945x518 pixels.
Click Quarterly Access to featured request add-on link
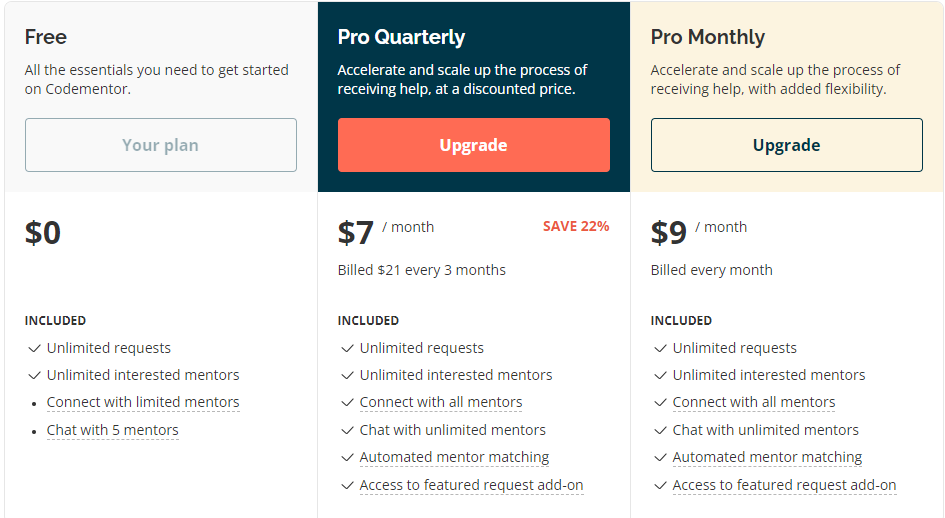point(471,485)
